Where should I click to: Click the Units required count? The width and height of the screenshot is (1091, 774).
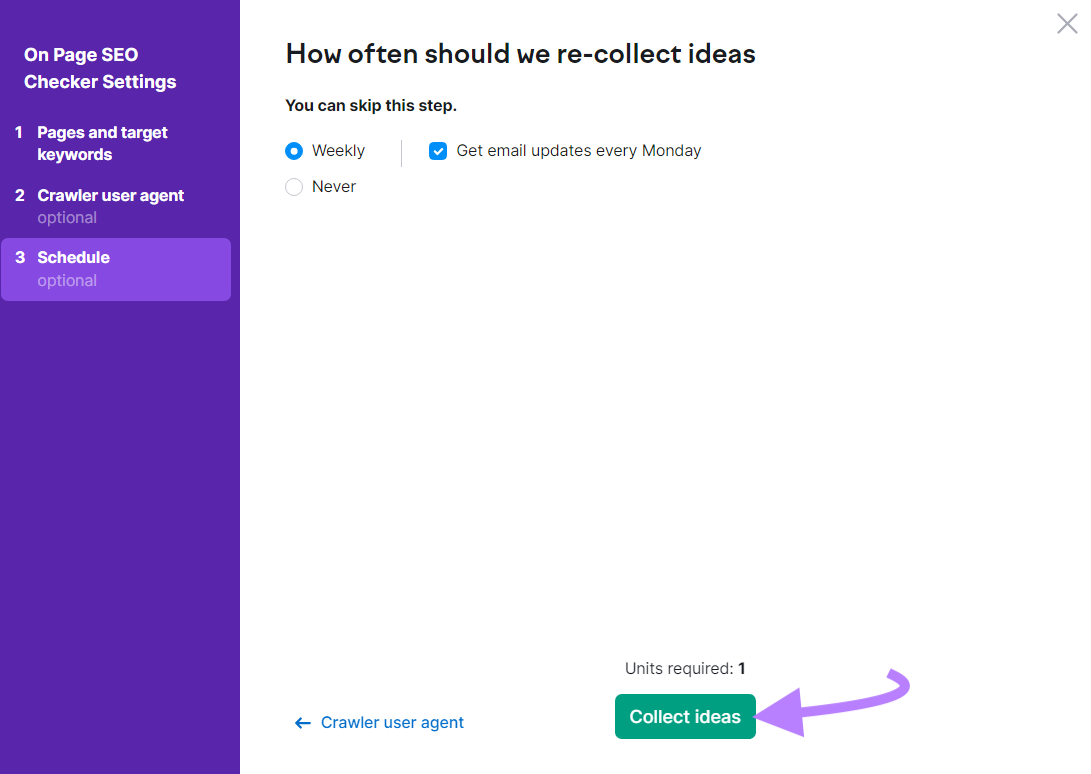685,668
